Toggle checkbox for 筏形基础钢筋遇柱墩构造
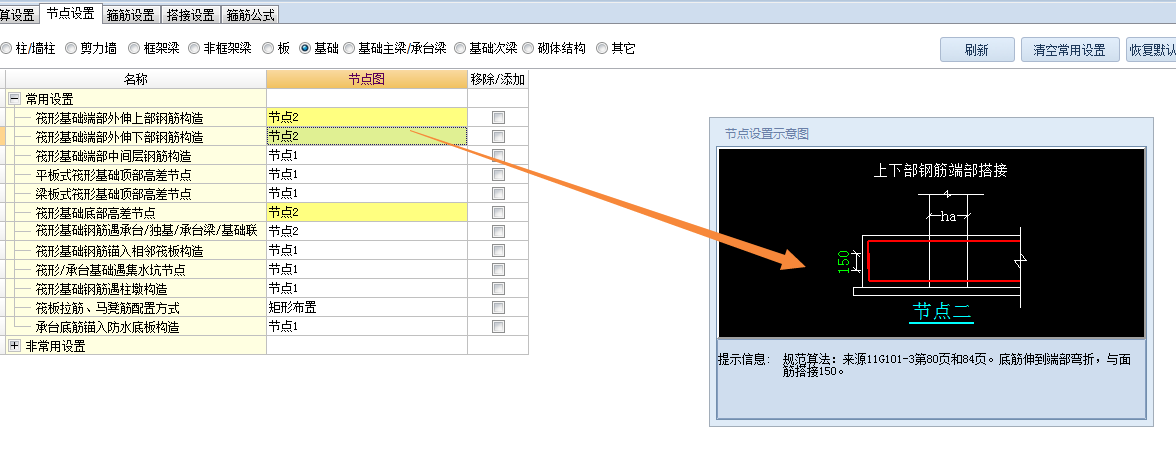Screen dimensions: 1176x454 498,288
